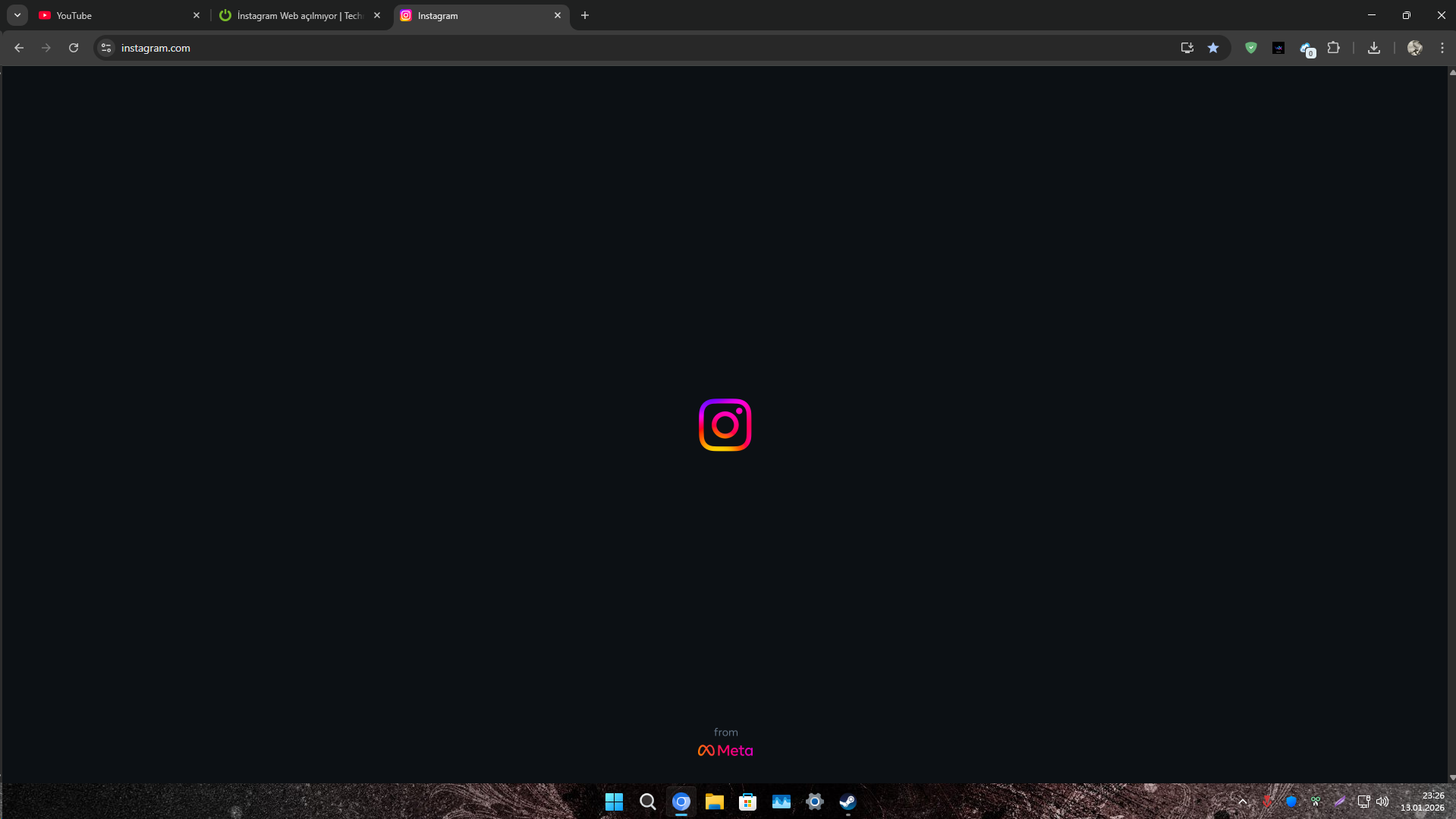
Task: Close the browser window
Action: pyautogui.click(x=1441, y=15)
